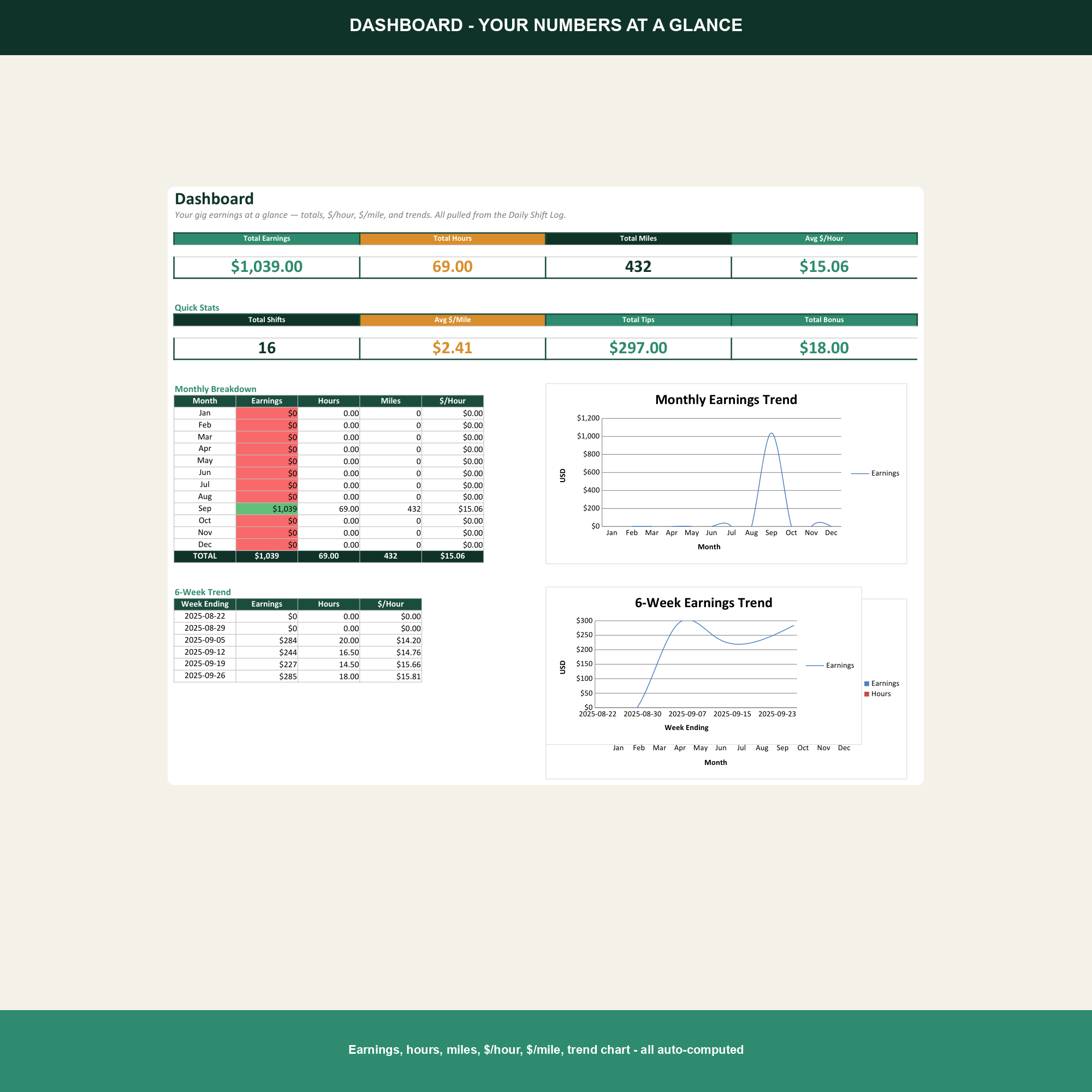1092x1092 pixels.
Task: Click the Avg $/Hour header label
Action: 823,239
